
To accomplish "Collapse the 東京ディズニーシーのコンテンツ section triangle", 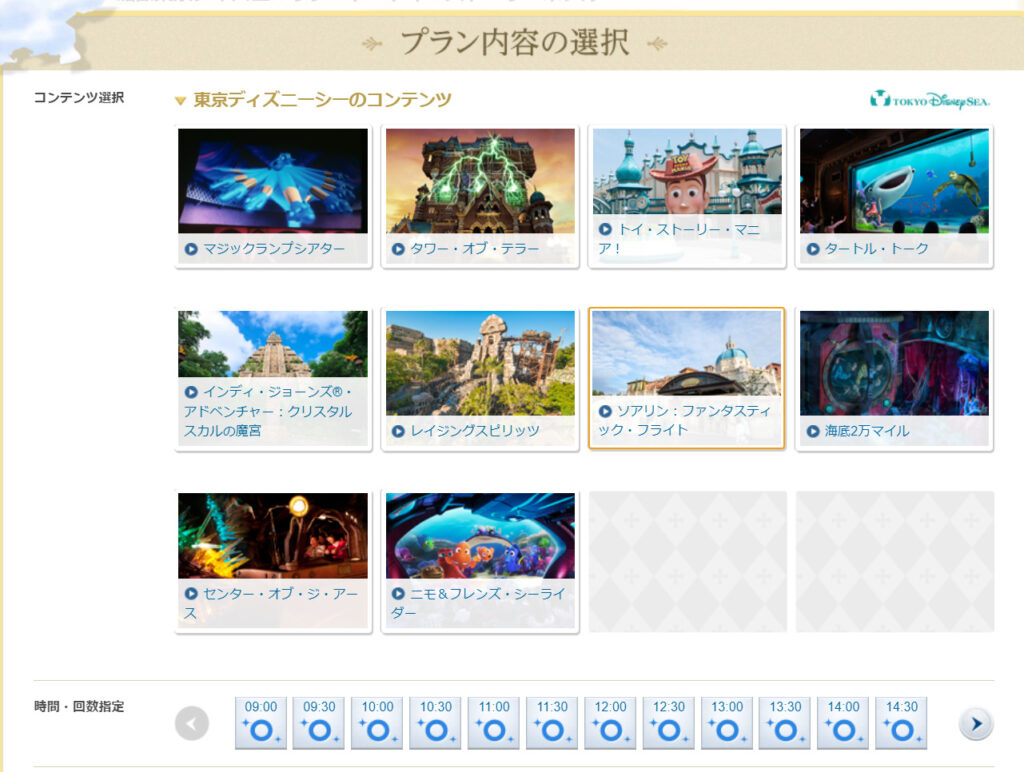I will 180,101.
